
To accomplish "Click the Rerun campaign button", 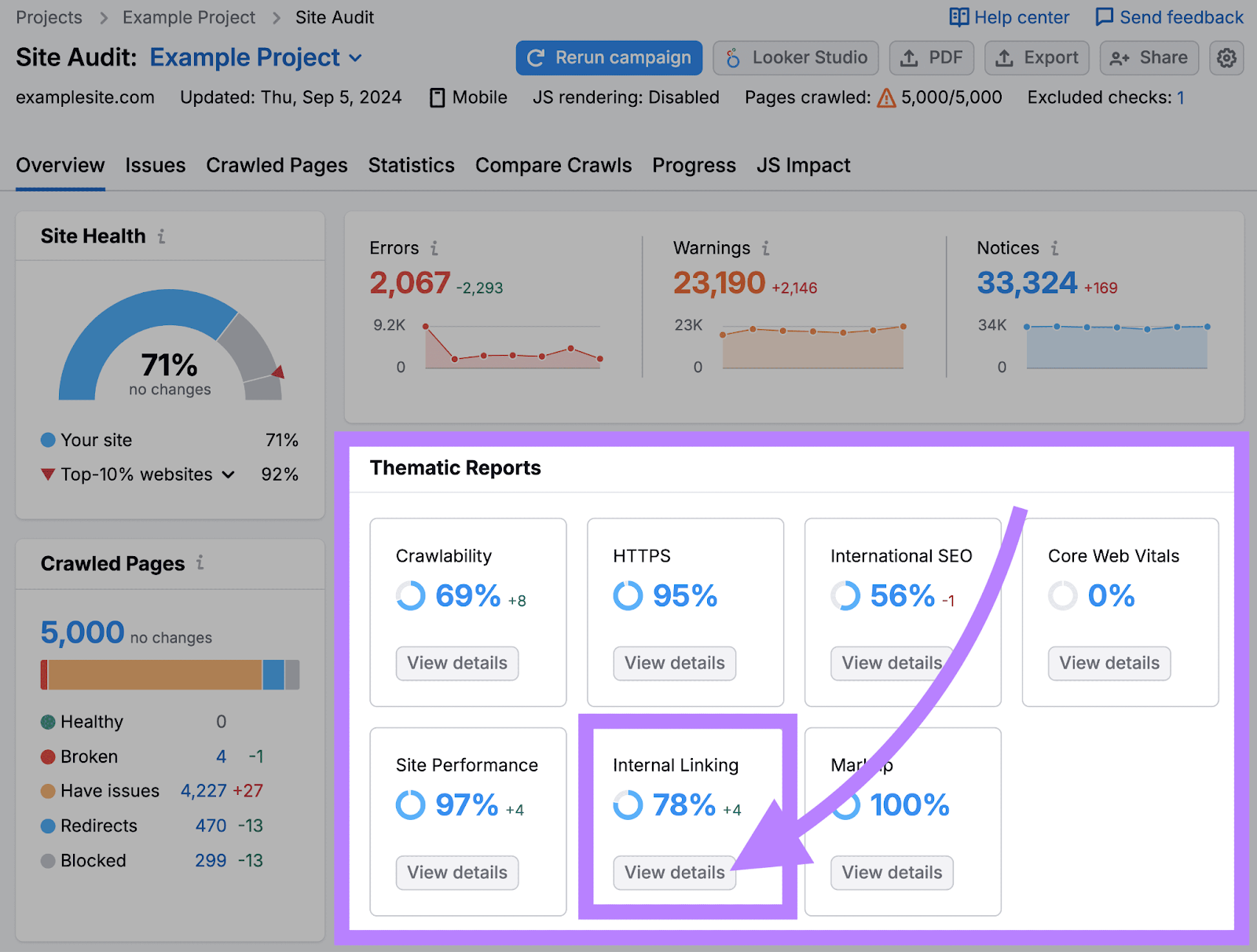I will click(x=609, y=58).
